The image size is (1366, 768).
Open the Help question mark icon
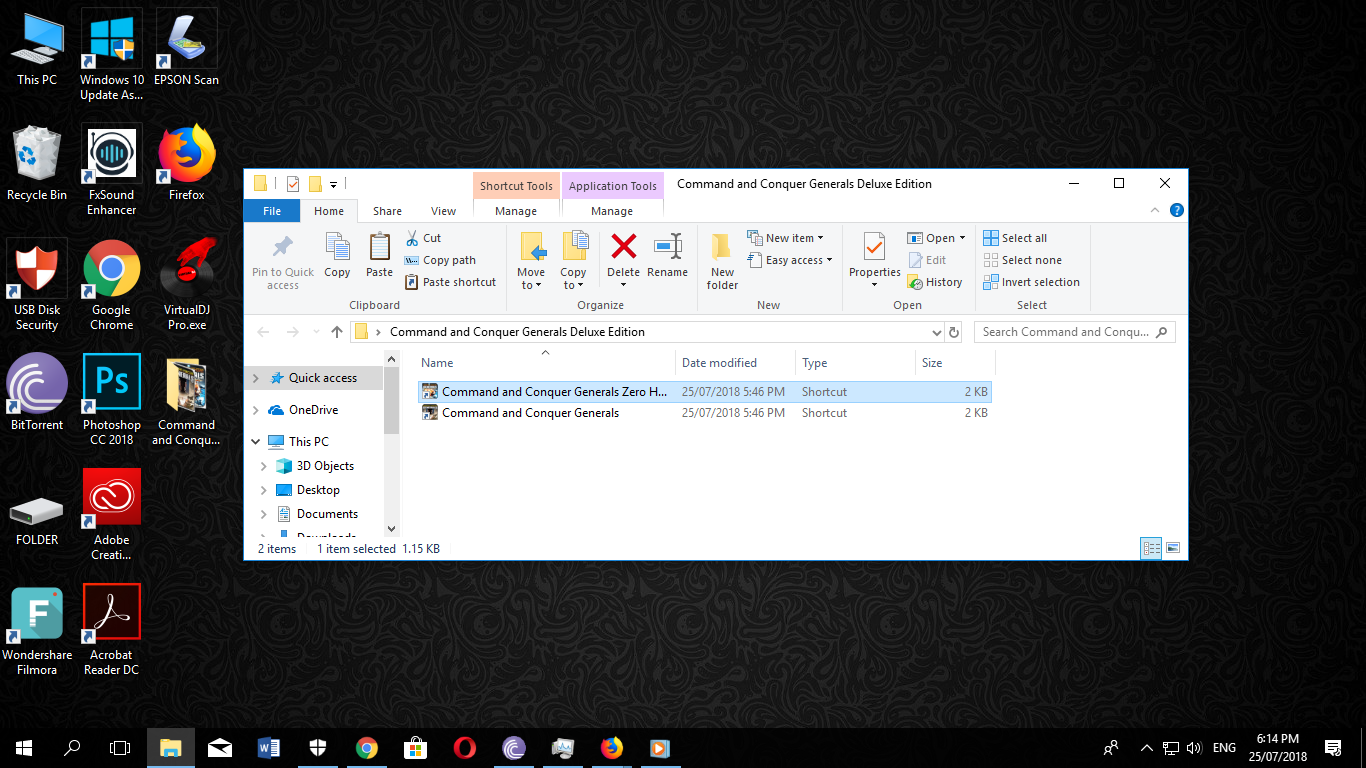click(1177, 211)
